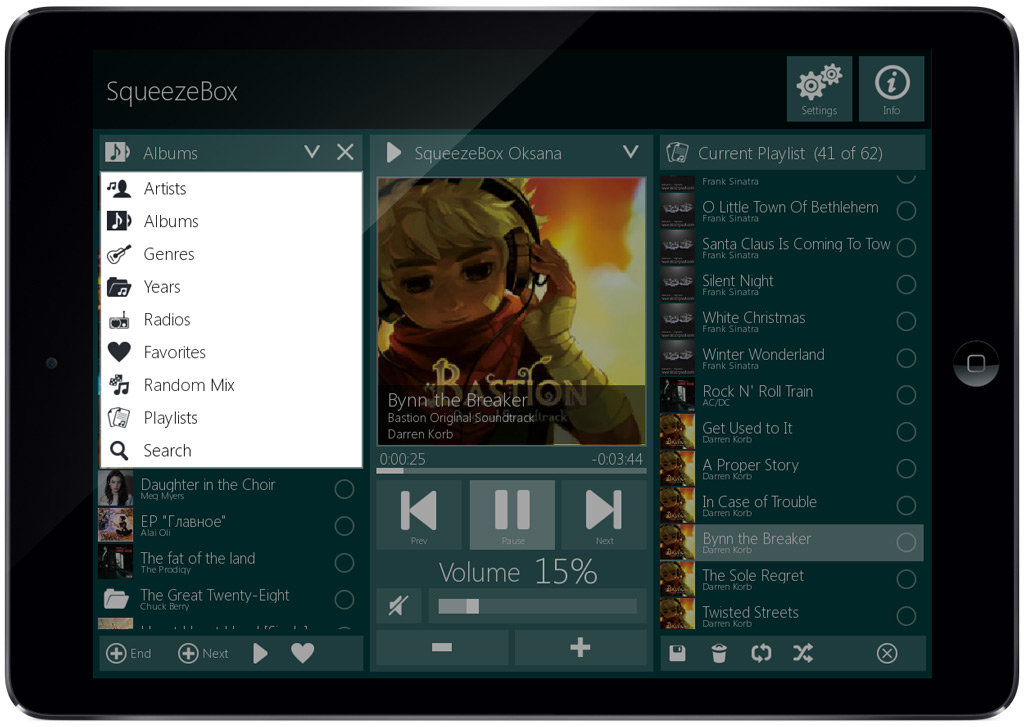Image resolution: width=1024 pixels, height=727 pixels.
Task: Choose Random Mix from the menu
Action: 188,385
